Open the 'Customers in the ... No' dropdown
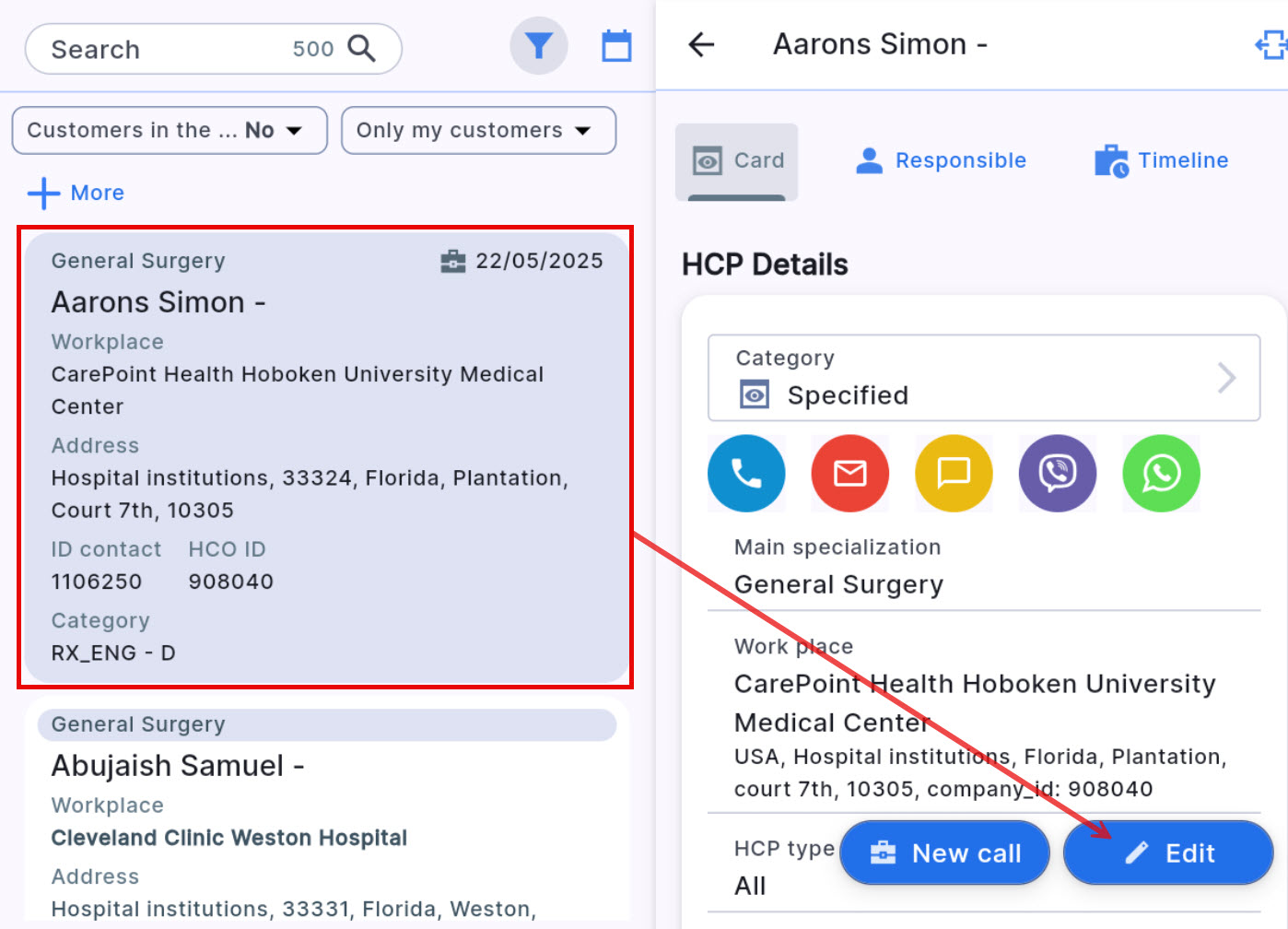1288x929 pixels. 169,130
